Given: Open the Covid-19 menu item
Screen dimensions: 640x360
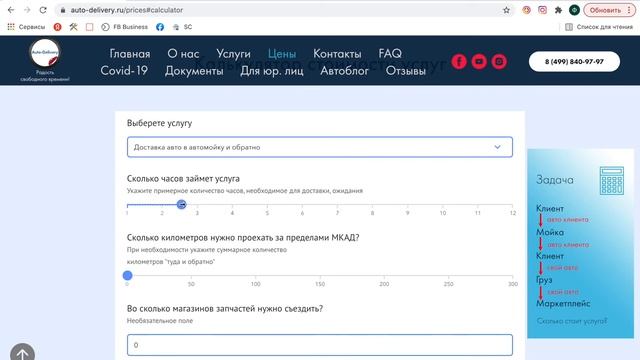Looking at the screenshot, I should point(124,71).
